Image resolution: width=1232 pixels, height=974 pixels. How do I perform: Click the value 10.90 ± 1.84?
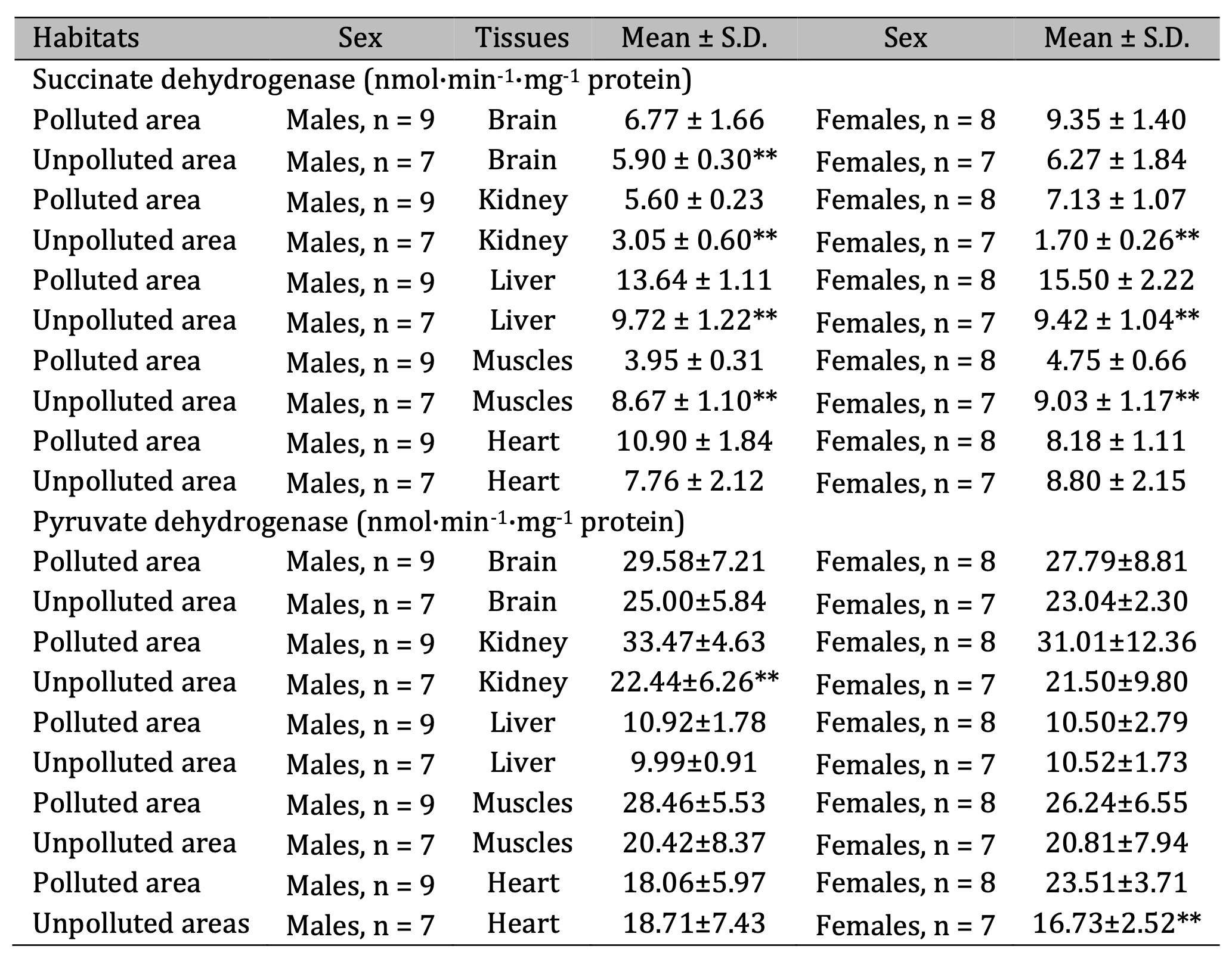point(694,441)
